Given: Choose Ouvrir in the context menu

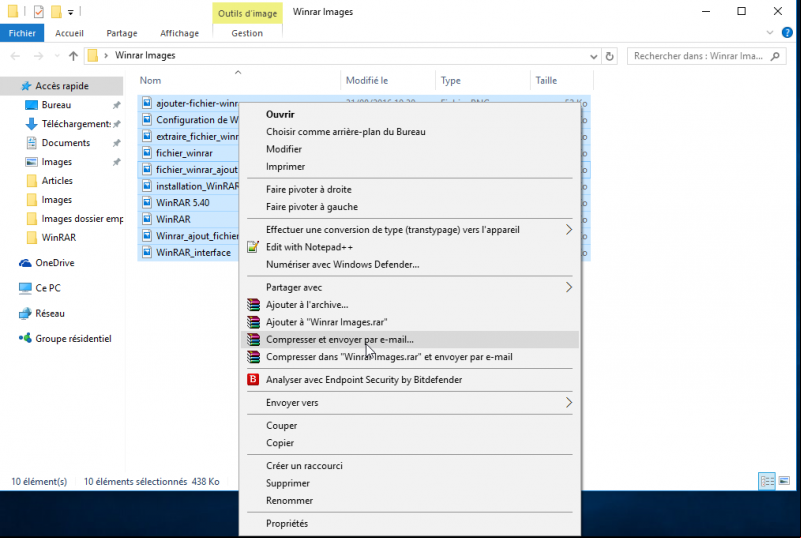Looking at the screenshot, I should pyautogui.click(x=410, y=114).
